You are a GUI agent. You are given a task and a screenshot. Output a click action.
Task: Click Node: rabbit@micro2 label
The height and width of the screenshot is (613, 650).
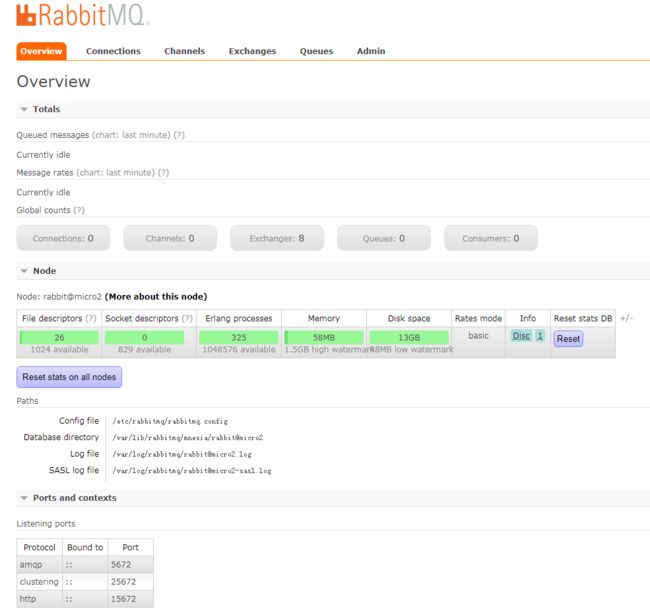[59, 297]
